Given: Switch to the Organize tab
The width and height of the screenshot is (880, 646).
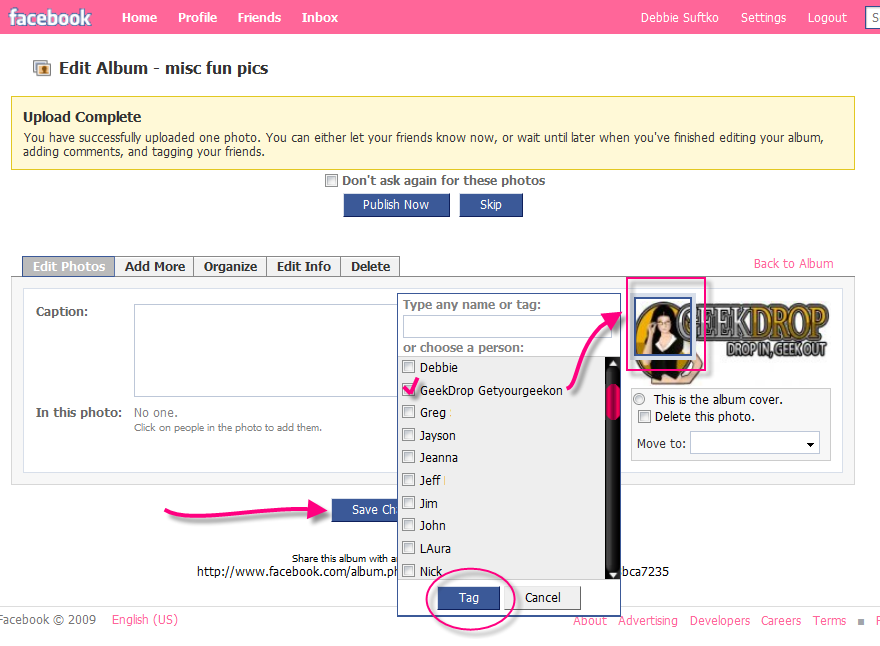Looking at the screenshot, I should tap(230, 266).
